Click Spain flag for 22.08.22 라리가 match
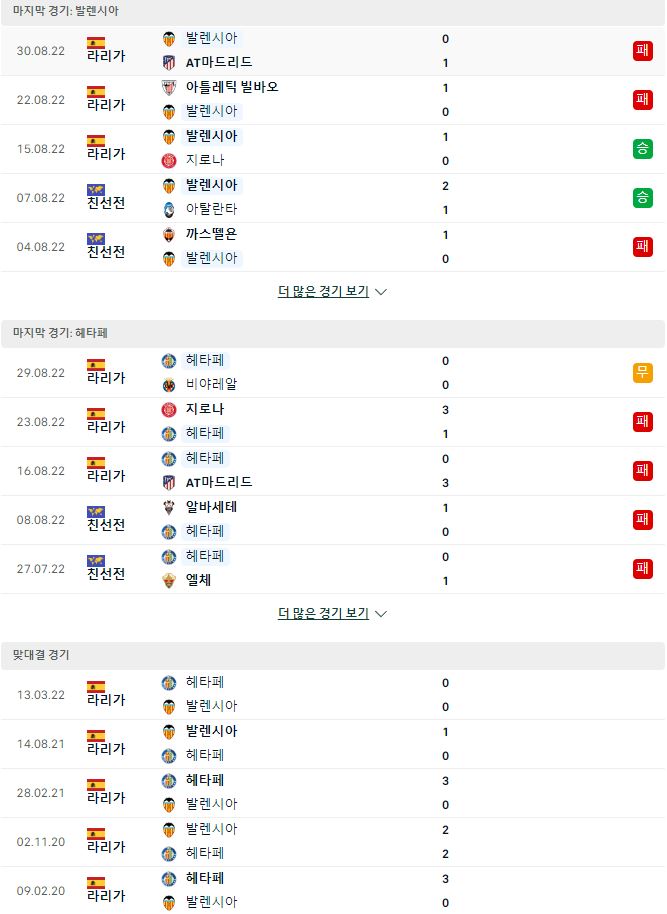This screenshot has width=667, height=914. 96,92
